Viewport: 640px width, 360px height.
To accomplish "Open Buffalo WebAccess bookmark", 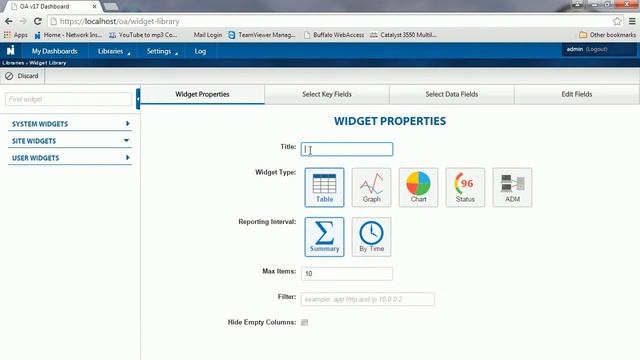I will point(334,35).
